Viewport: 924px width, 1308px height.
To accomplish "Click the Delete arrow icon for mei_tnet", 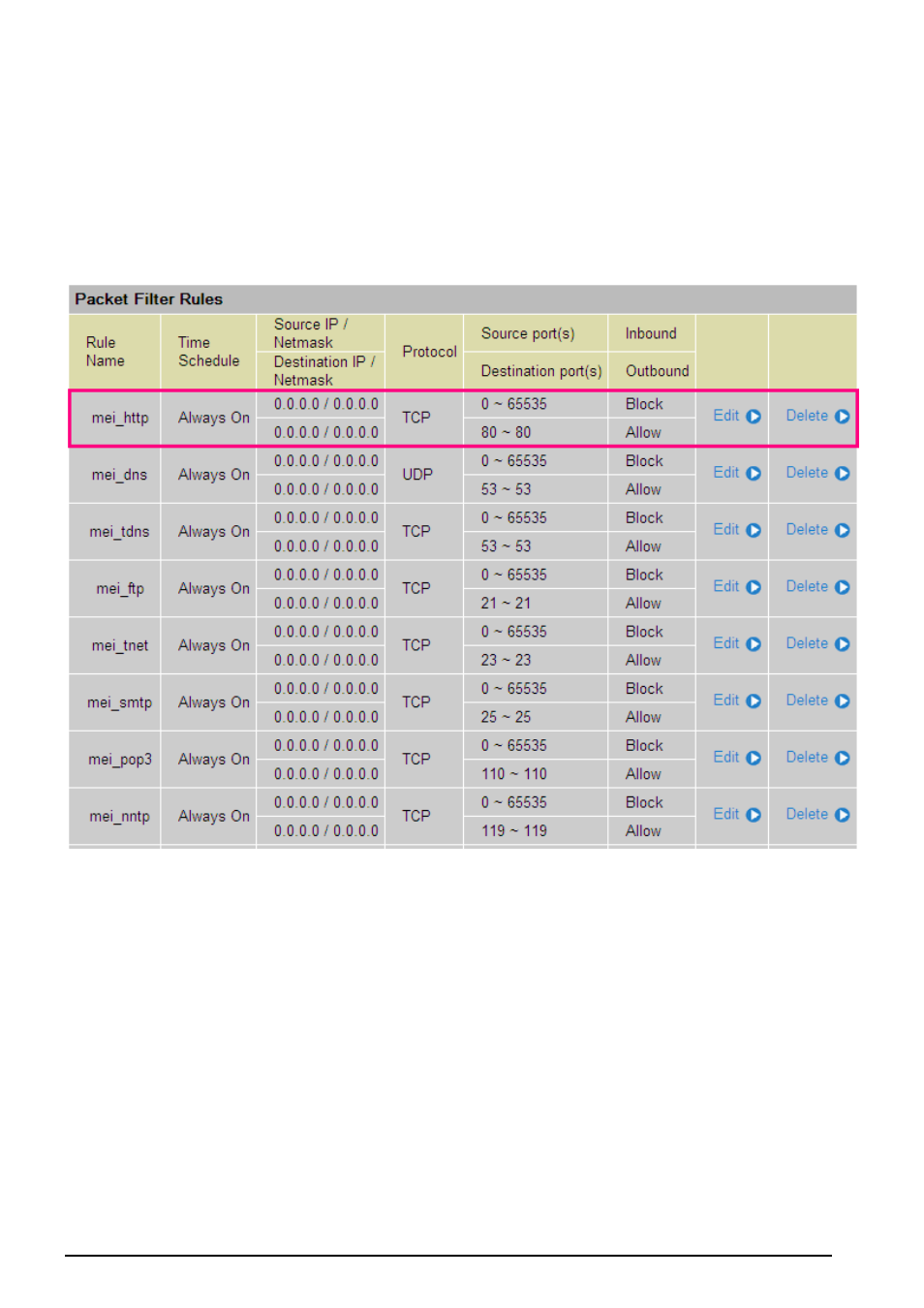I will click(843, 644).
